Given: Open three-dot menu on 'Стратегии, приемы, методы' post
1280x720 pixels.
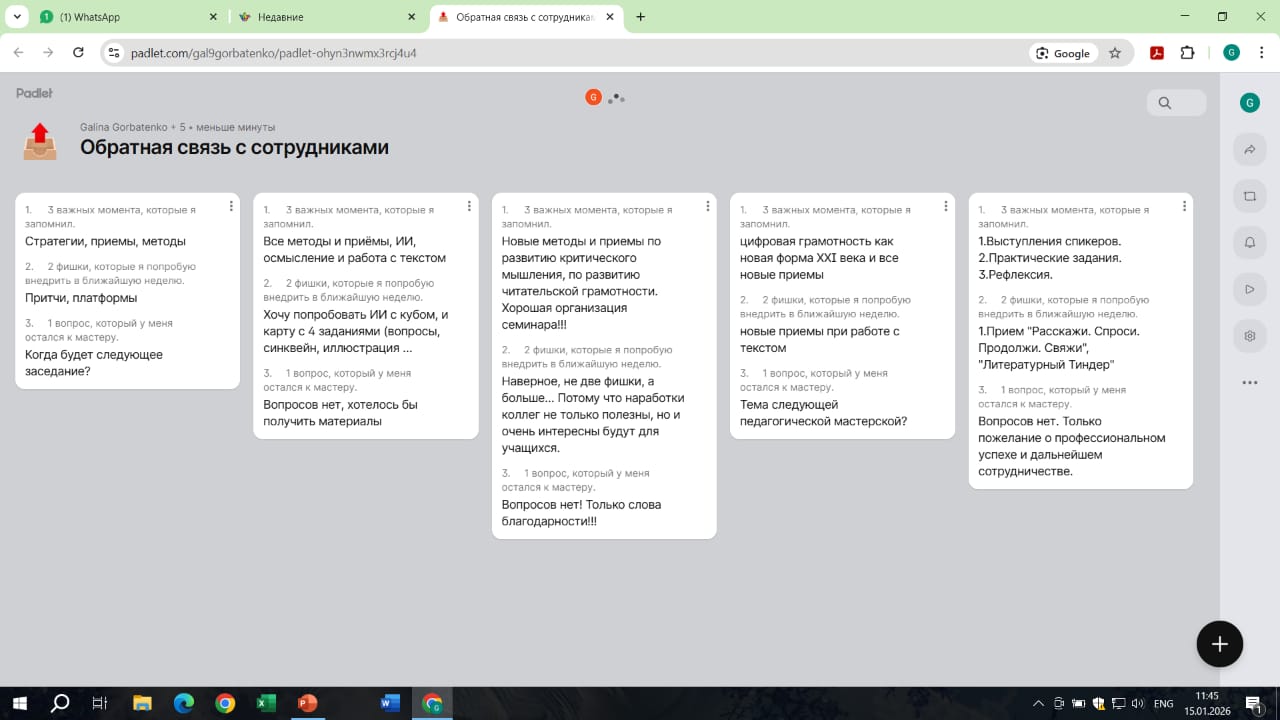Looking at the screenshot, I should 231,206.
